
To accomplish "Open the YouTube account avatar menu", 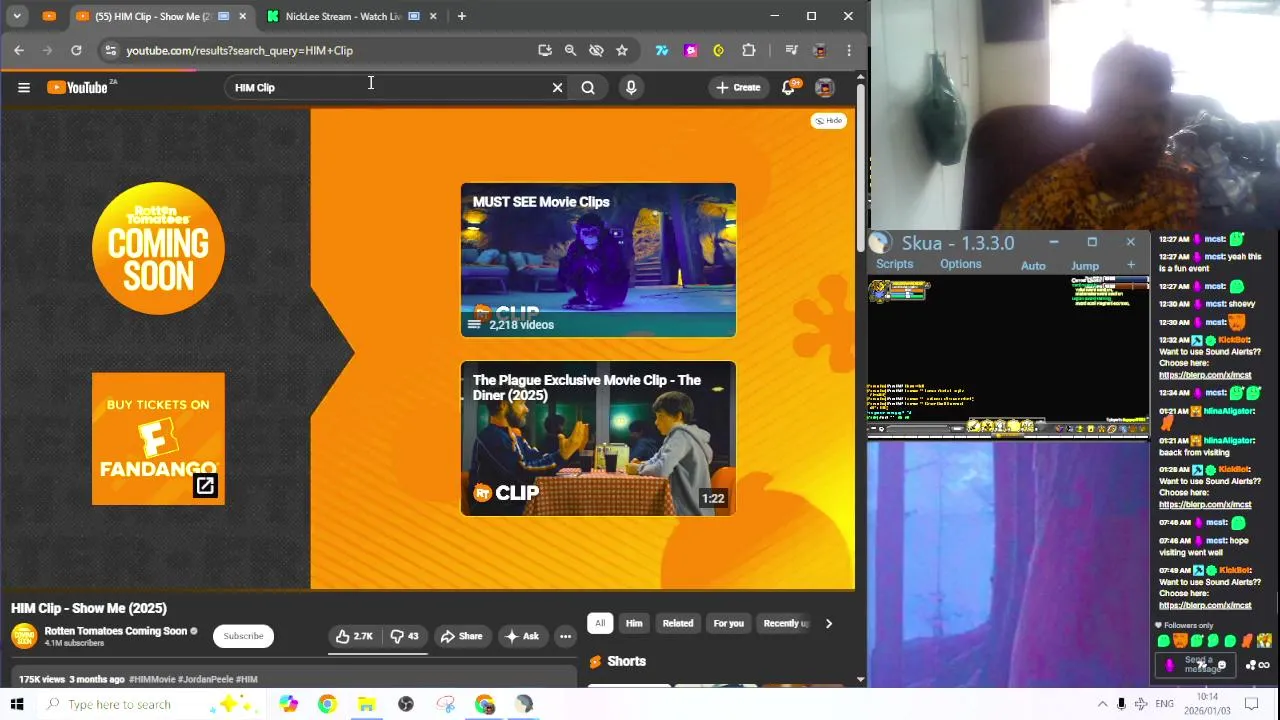I will tap(824, 88).
